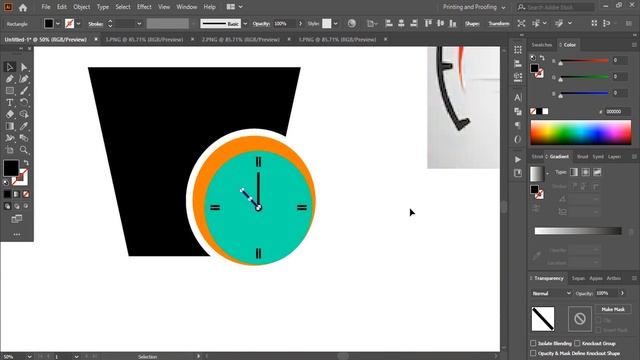Open Edit Toolbar three-dots button
Image resolution: width=640 pixels, height=360 pixels.
click(x=17, y=235)
